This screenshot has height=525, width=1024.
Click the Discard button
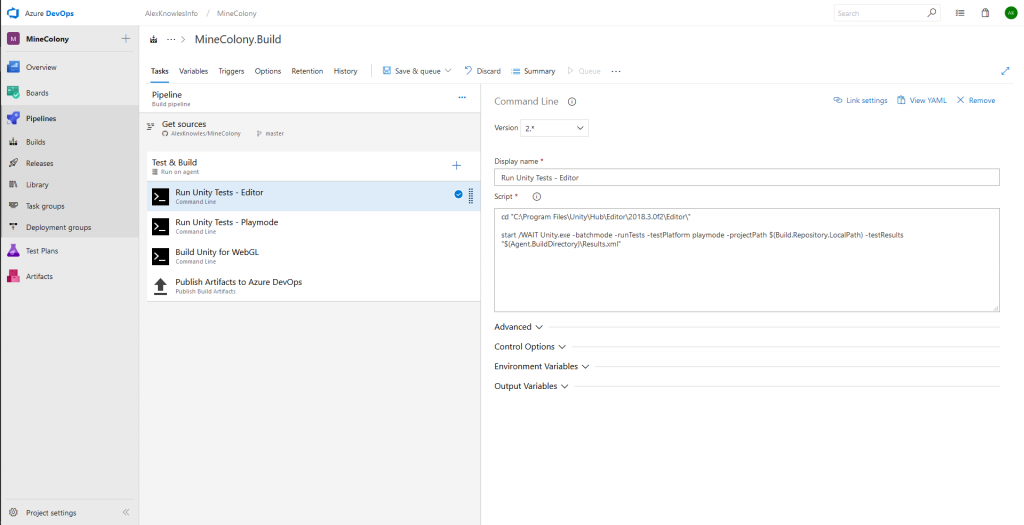pos(482,71)
